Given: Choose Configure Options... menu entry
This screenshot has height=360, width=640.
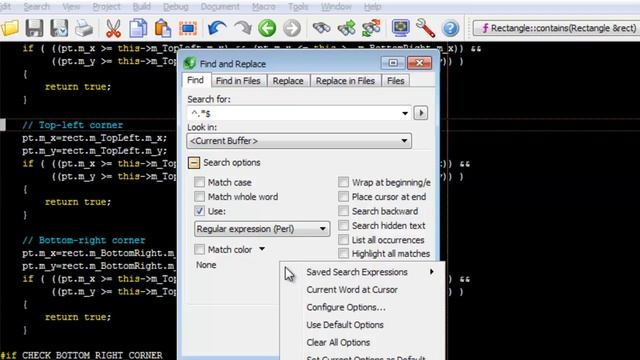Looking at the screenshot, I should click(x=362, y=307).
